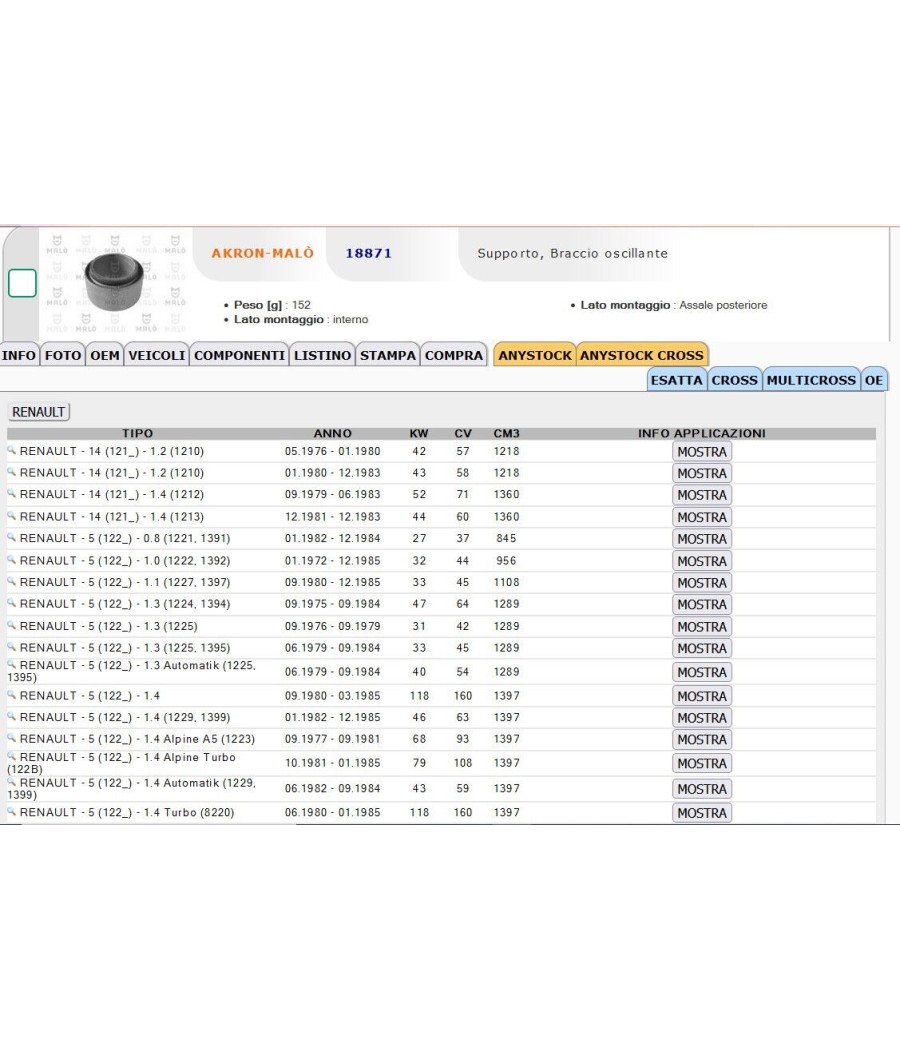Open the ANYSTOCK CROSS tab

(x=642, y=355)
